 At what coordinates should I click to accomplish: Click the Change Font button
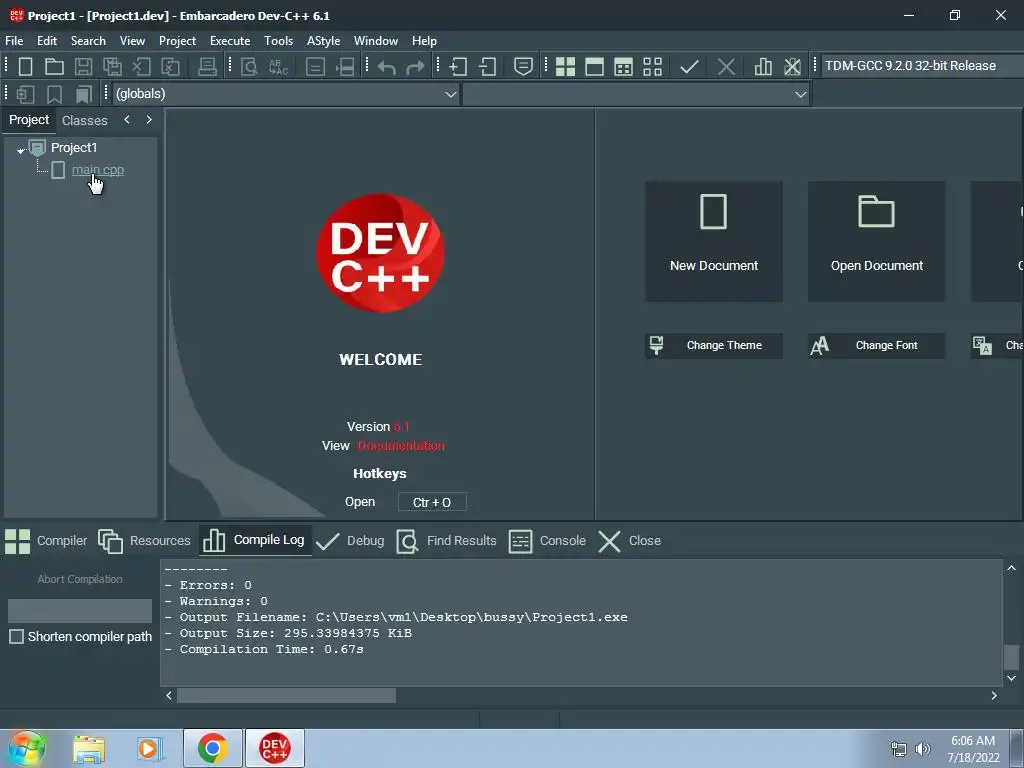point(876,345)
